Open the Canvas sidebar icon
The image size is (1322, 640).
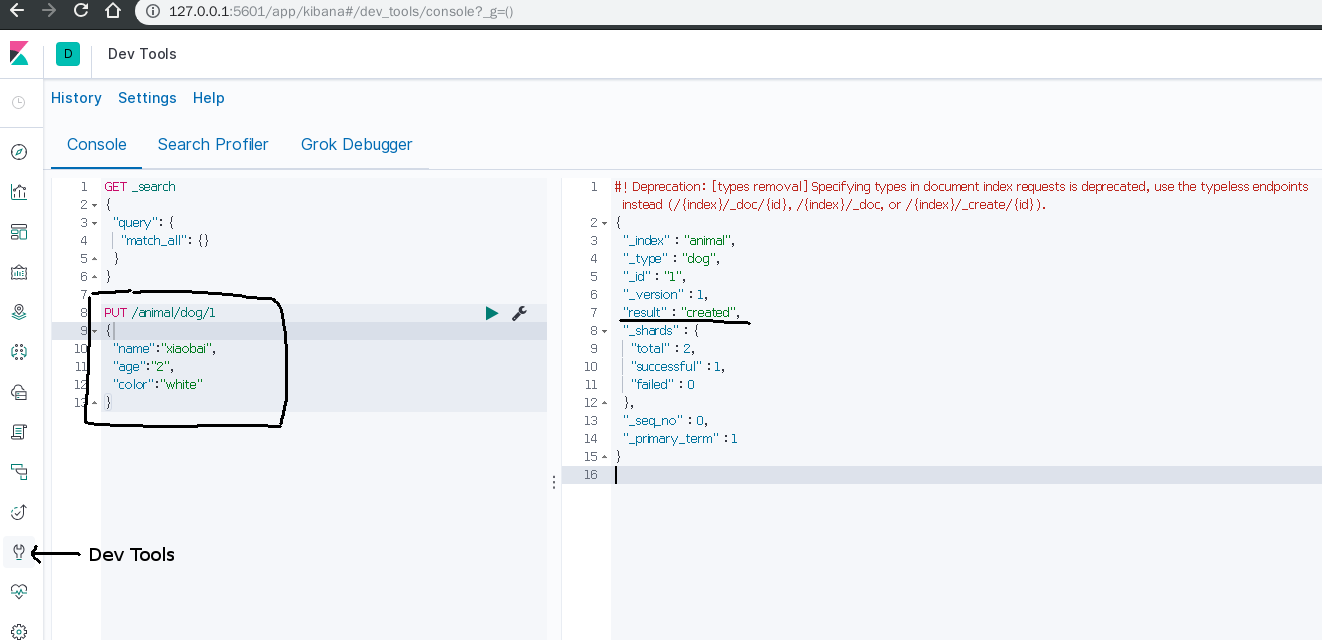click(x=18, y=272)
